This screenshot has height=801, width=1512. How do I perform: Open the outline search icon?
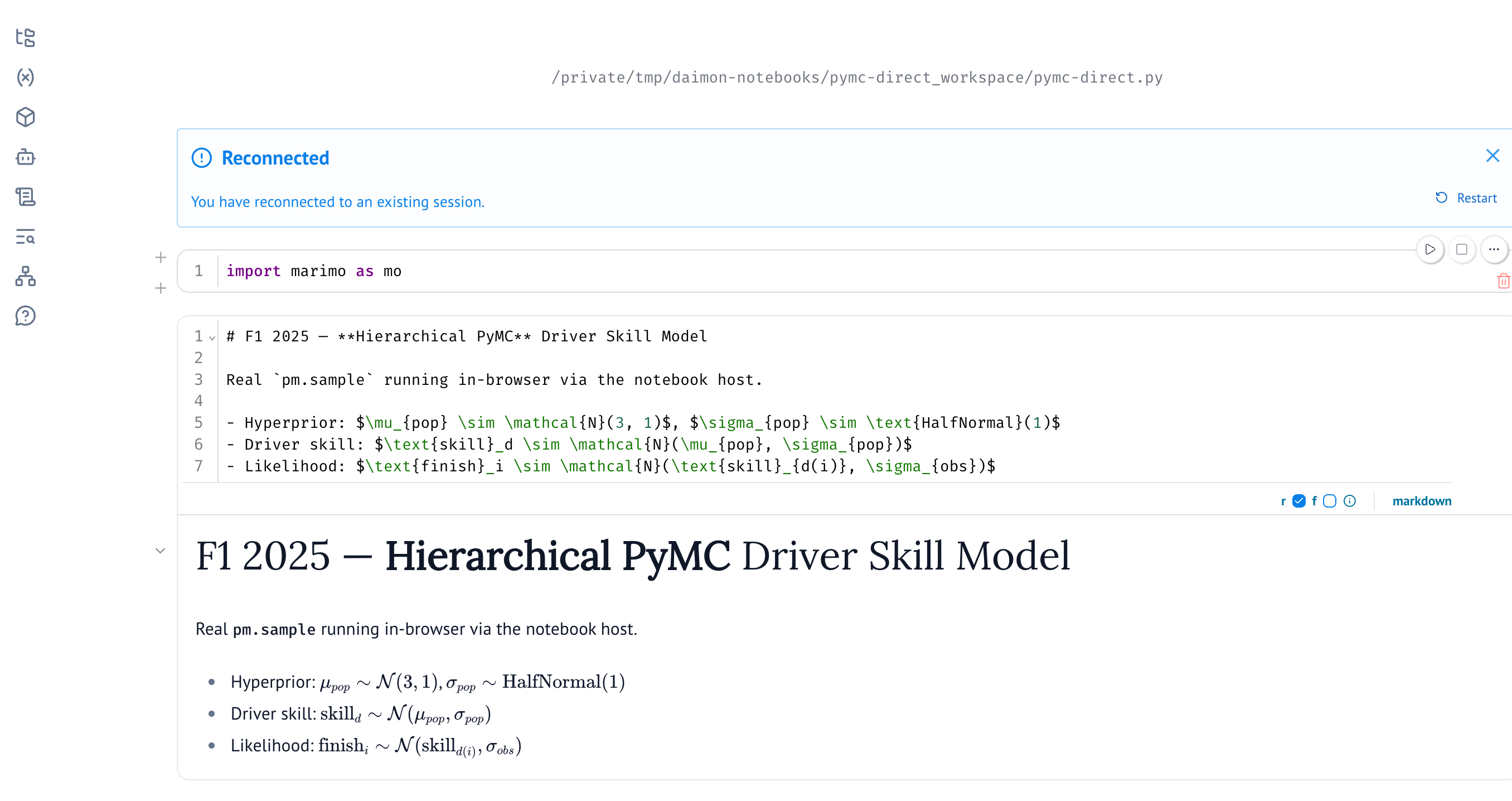[25, 237]
